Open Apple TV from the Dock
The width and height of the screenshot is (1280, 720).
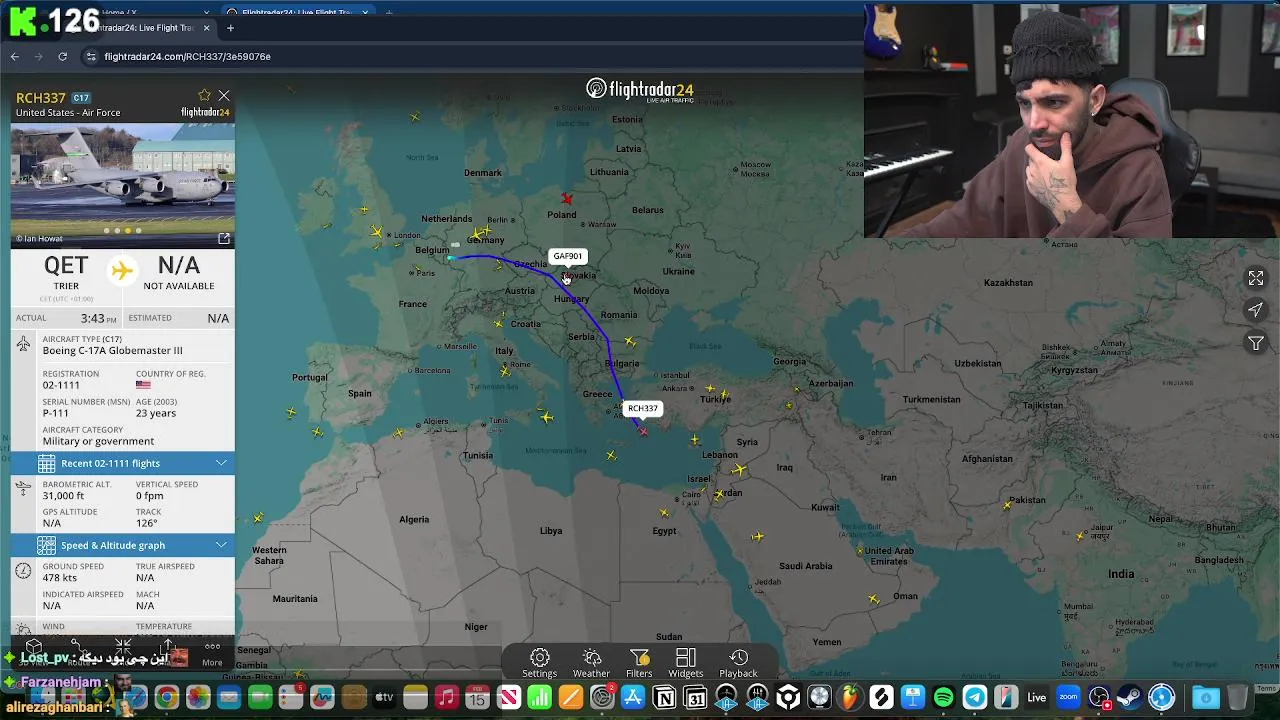[x=385, y=698]
